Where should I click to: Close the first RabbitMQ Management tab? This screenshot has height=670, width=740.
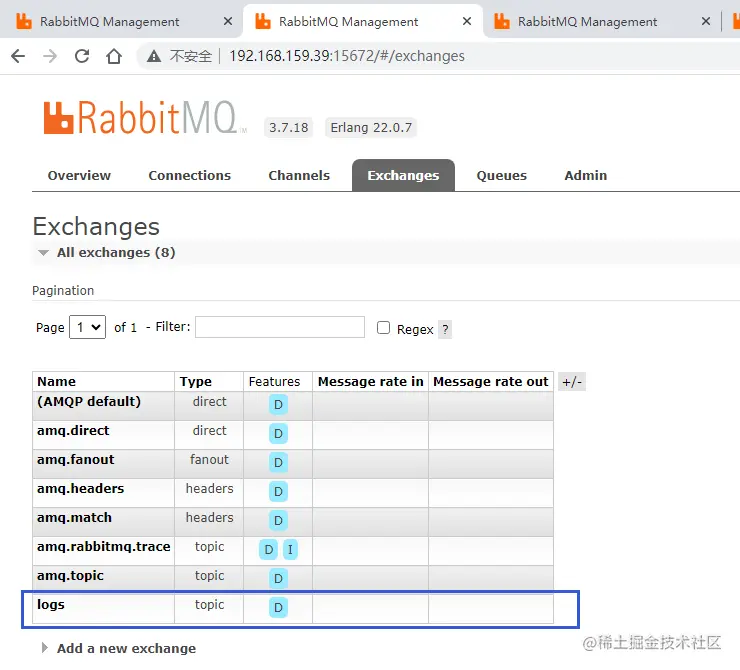(228, 21)
